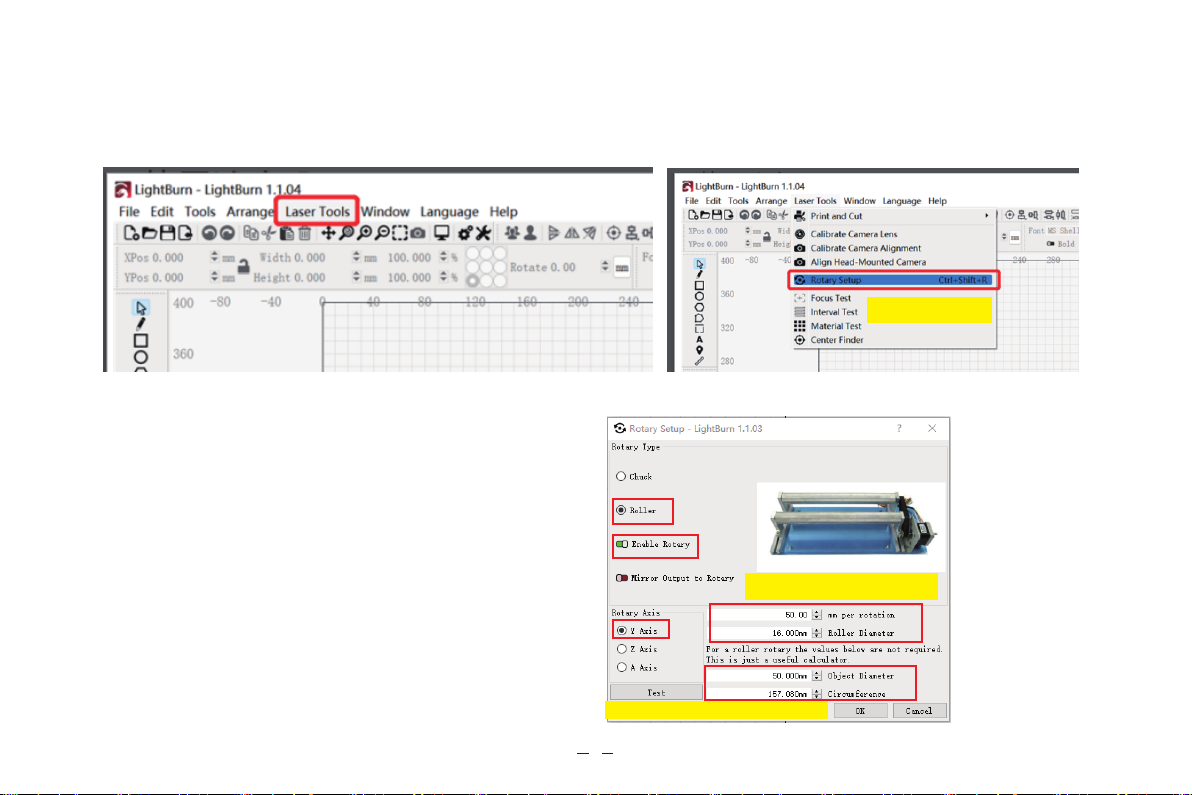The image size is (1192, 795).
Task: Select Z Axis as rotary axis
Action: pyautogui.click(x=638, y=649)
